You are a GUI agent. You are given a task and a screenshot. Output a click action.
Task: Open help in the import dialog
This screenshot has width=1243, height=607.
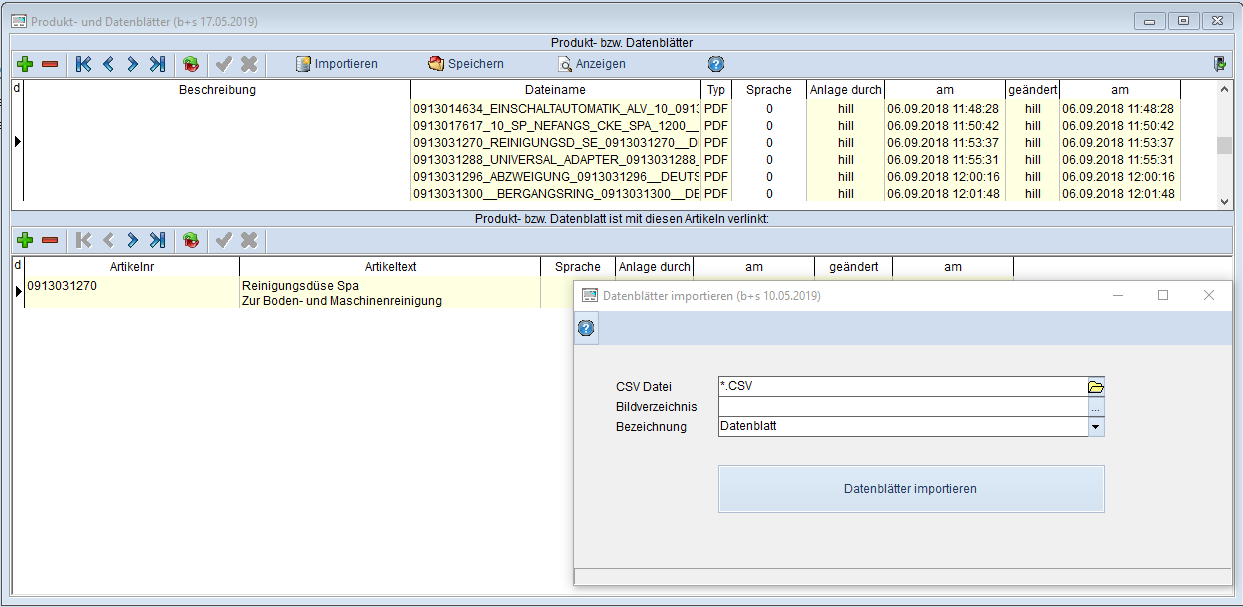point(587,328)
